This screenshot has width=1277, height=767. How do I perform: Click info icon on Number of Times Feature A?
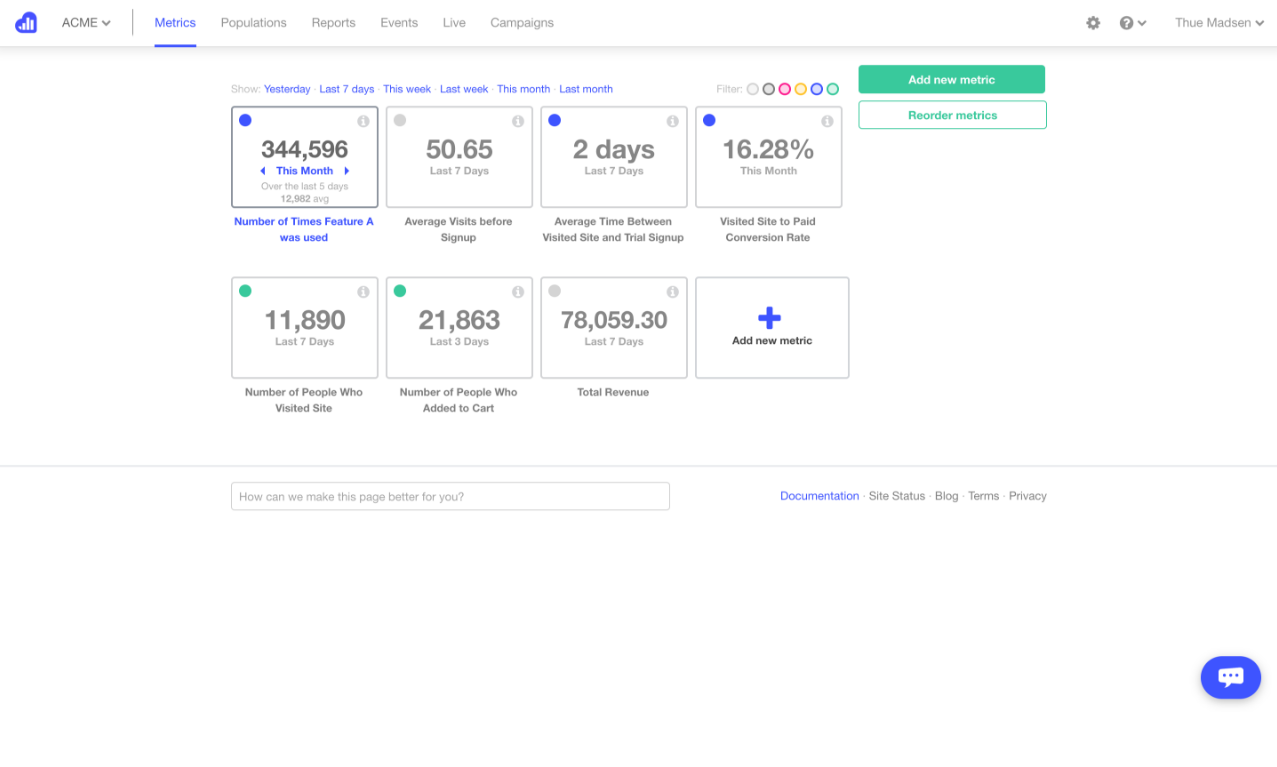[x=362, y=120]
